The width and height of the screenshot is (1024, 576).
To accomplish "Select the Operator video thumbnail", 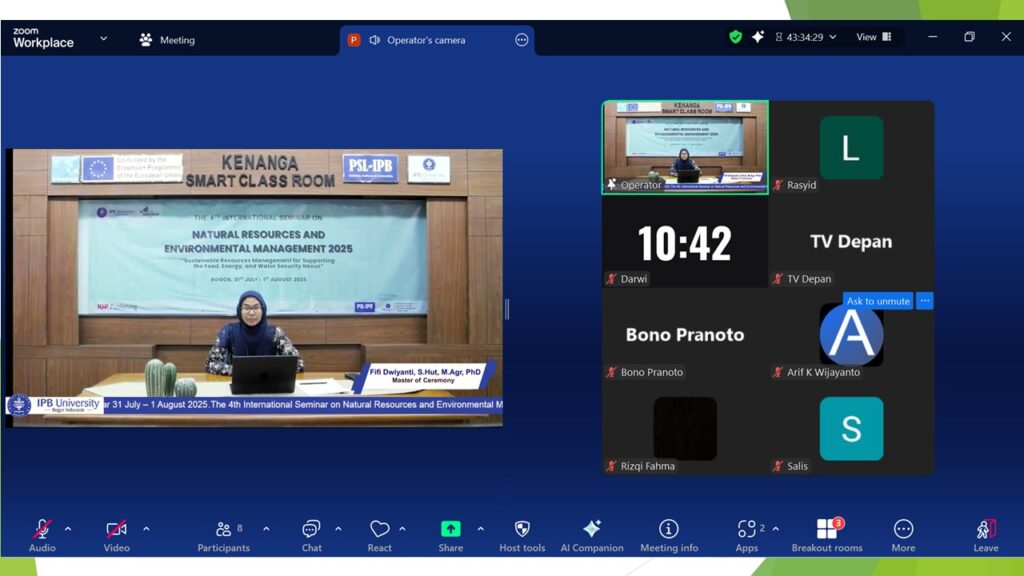I will pyautogui.click(x=685, y=146).
